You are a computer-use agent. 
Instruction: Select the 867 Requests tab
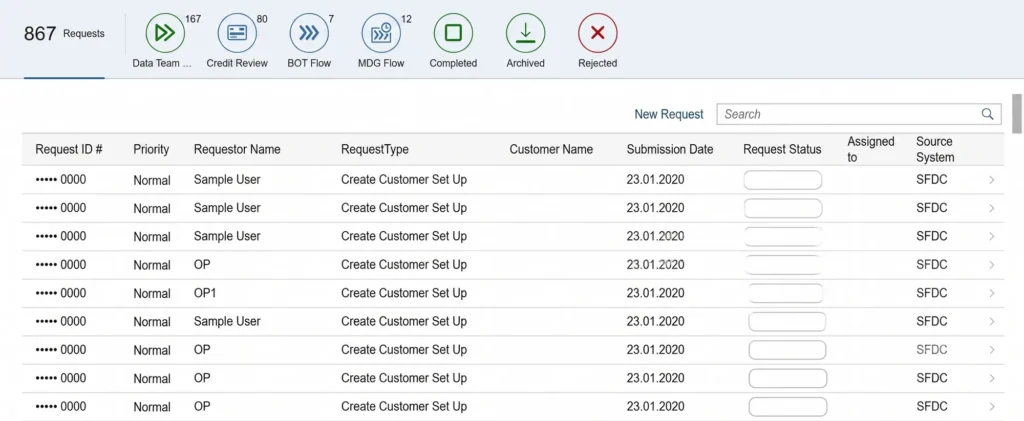coord(64,34)
